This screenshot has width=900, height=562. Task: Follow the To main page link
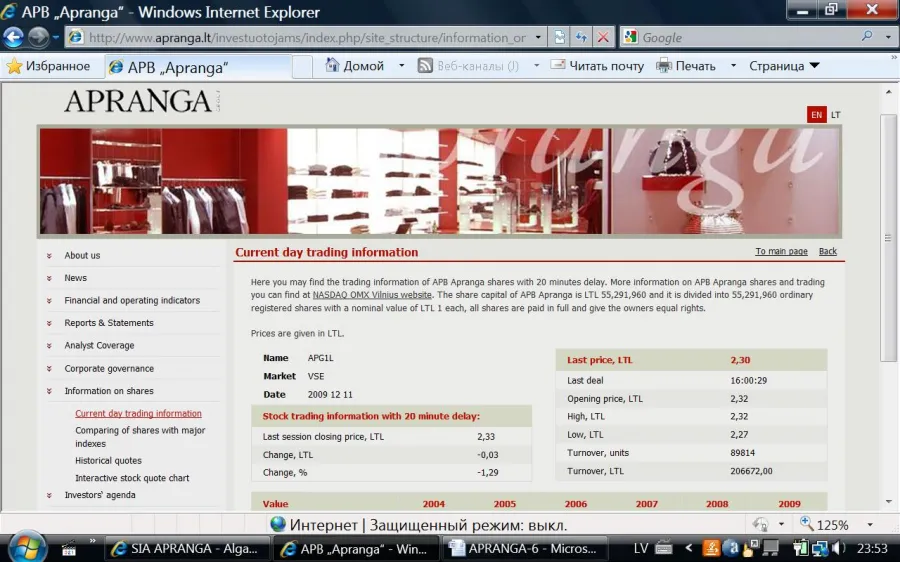pos(781,251)
